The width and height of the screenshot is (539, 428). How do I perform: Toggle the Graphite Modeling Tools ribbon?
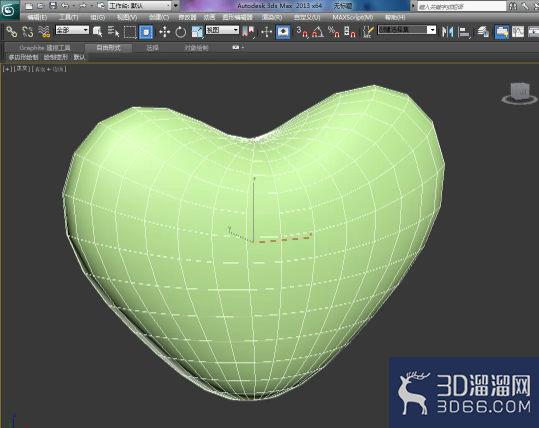pyautogui.click(x=502, y=32)
